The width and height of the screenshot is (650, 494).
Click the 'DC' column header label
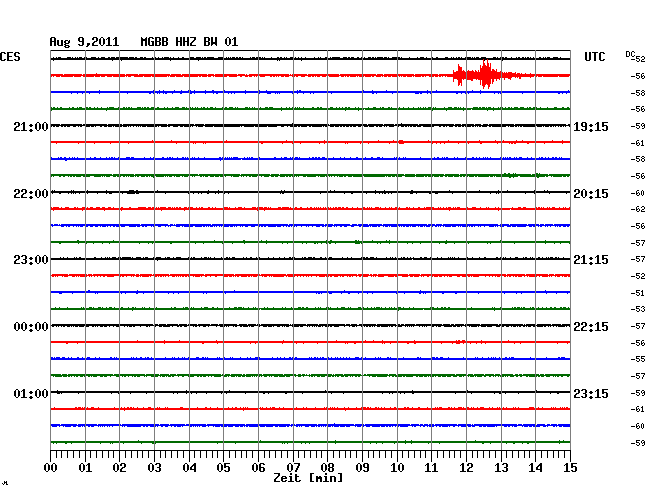tap(630, 54)
